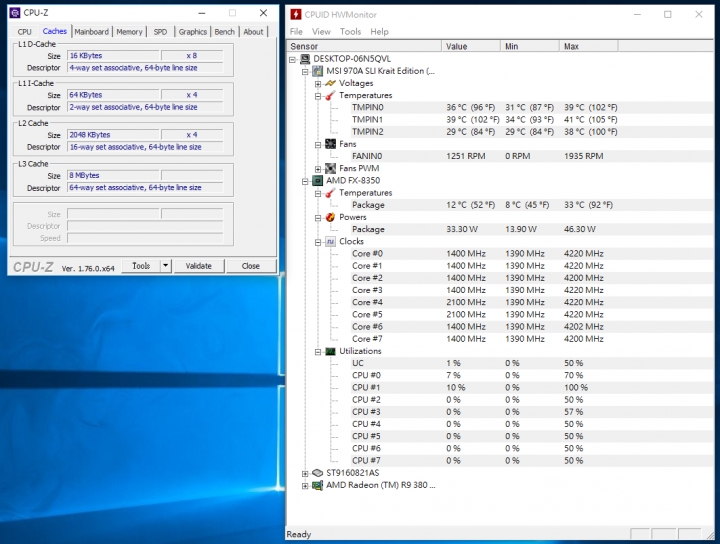
Task: Switch to the Bench tab
Action: click(x=225, y=32)
